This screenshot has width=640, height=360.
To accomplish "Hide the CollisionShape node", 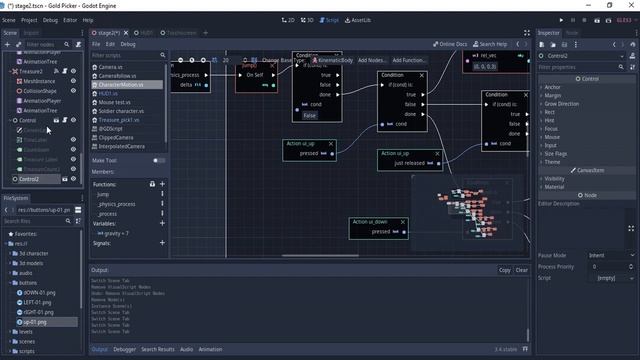I will (x=73, y=91).
